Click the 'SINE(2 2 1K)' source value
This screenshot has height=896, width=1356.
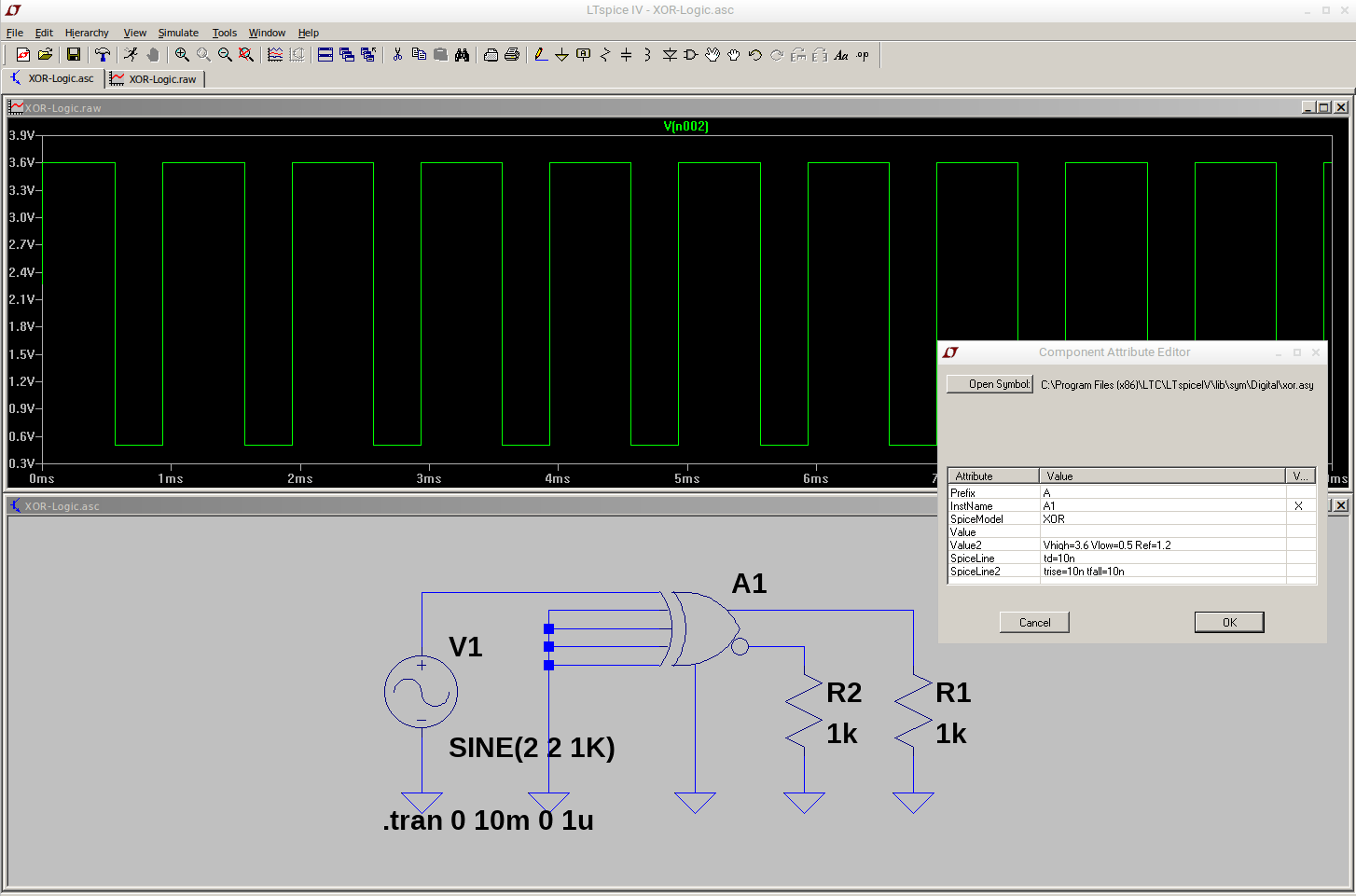(532, 748)
